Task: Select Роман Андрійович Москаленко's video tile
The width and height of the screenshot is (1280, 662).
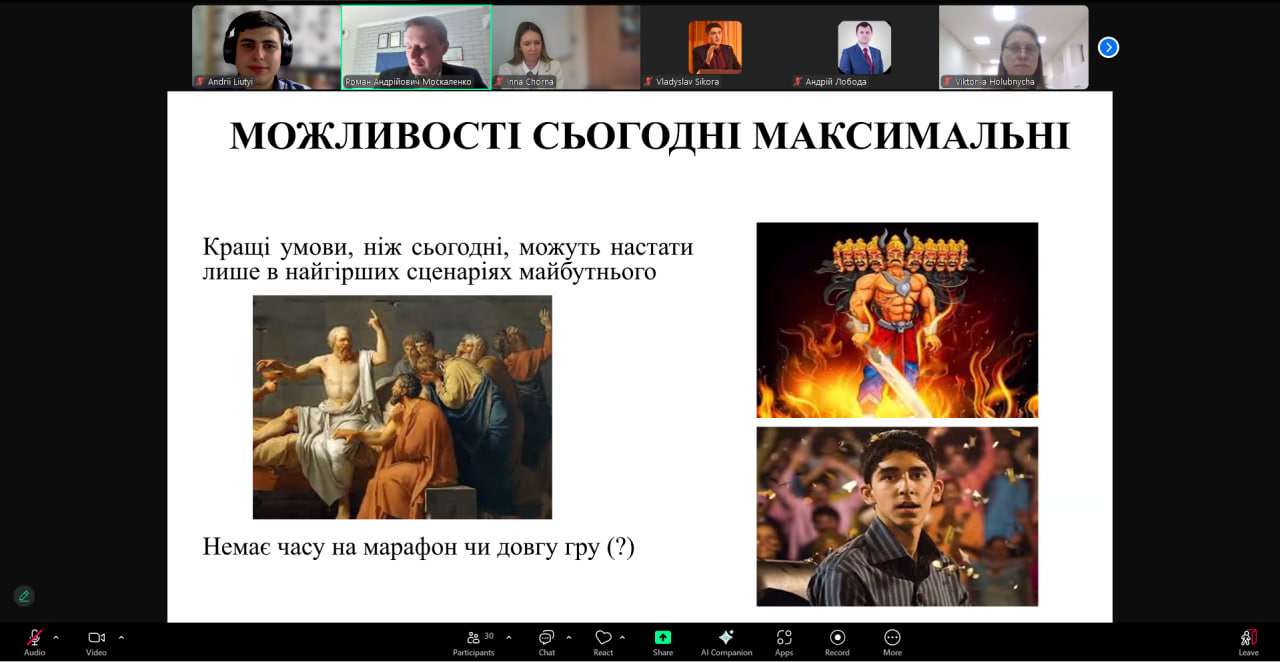Action: coord(416,47)
